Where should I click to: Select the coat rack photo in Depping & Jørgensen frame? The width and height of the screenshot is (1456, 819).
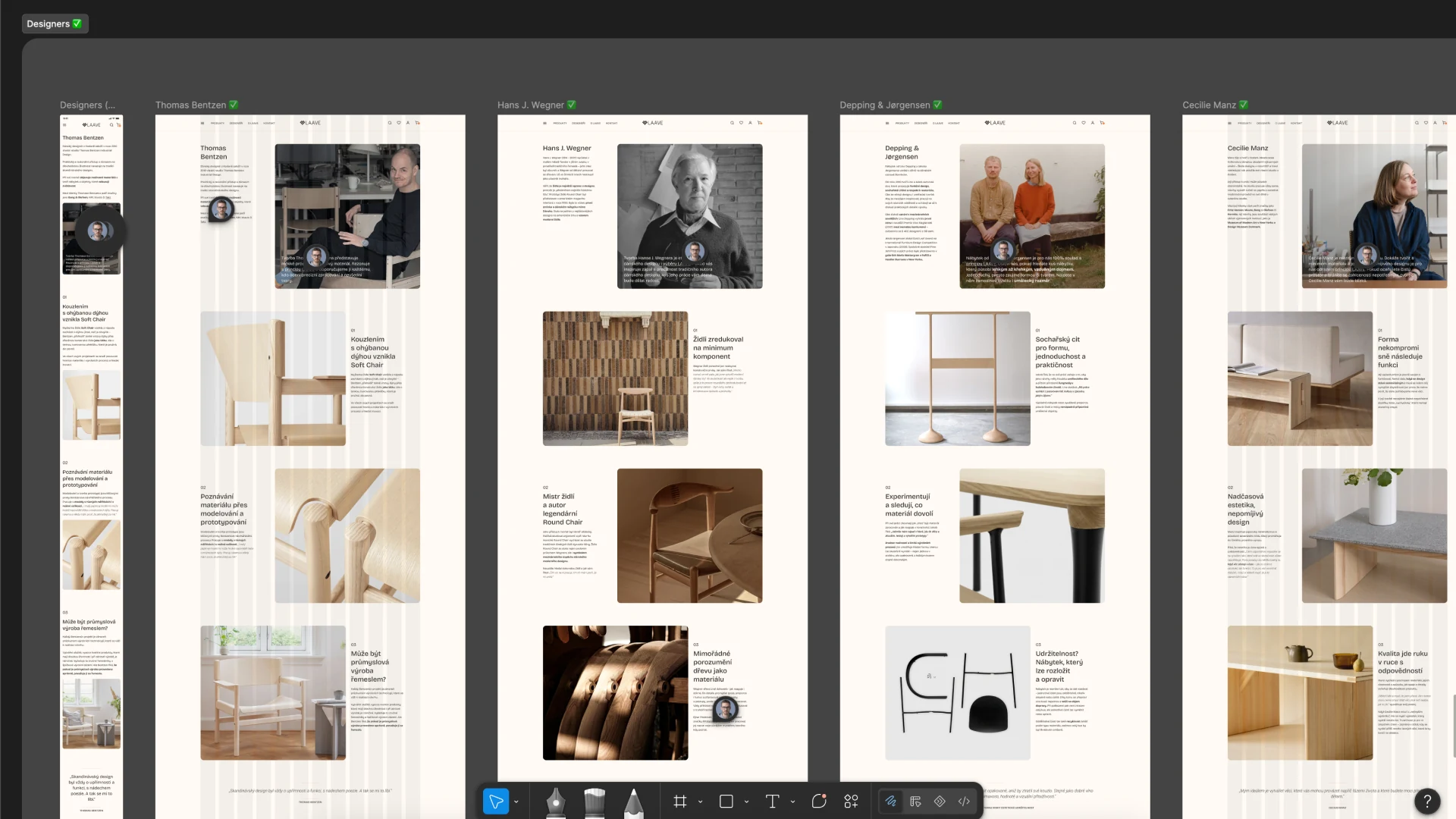pyautogui.click(x=957, y=378)
